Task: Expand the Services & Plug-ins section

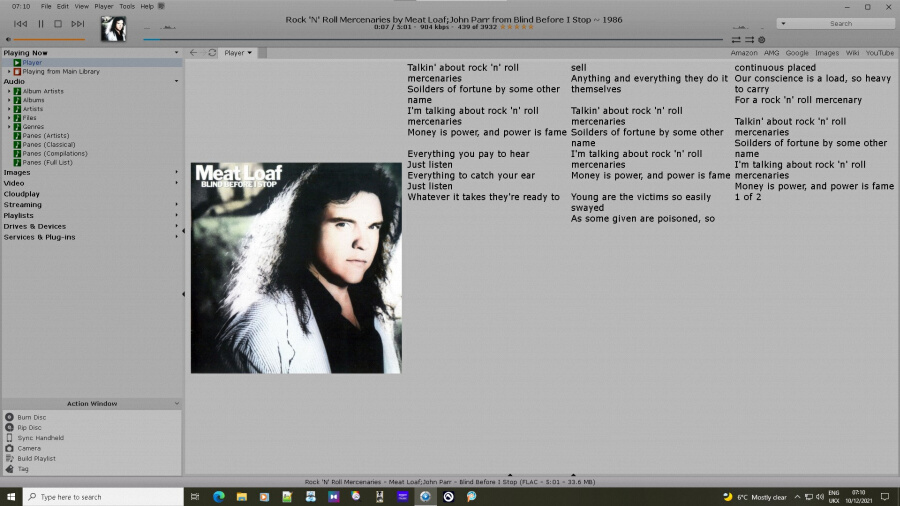Action: point(176,237)
